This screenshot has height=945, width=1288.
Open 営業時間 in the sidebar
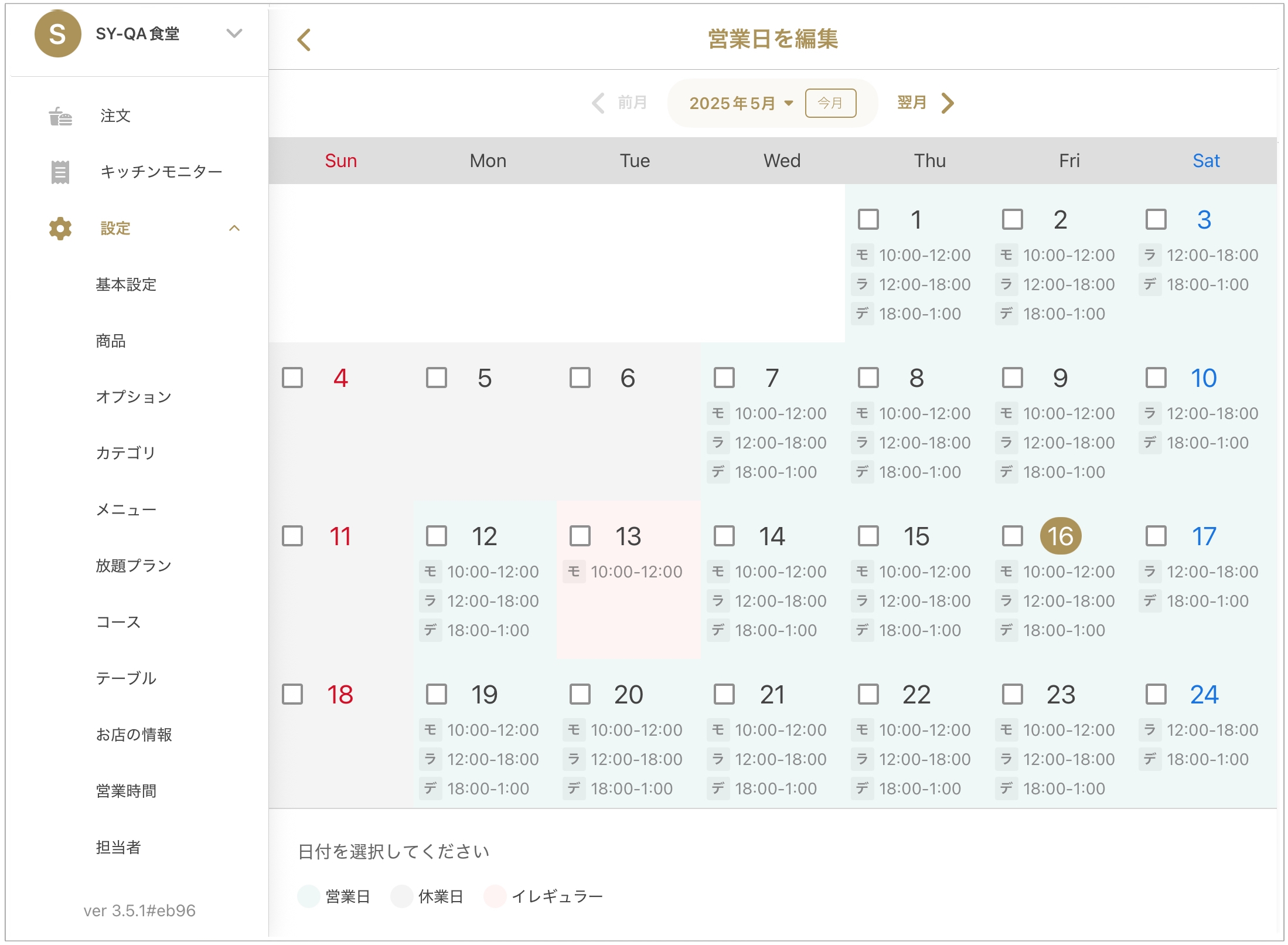pyautogui.click(x=126, y=791)
